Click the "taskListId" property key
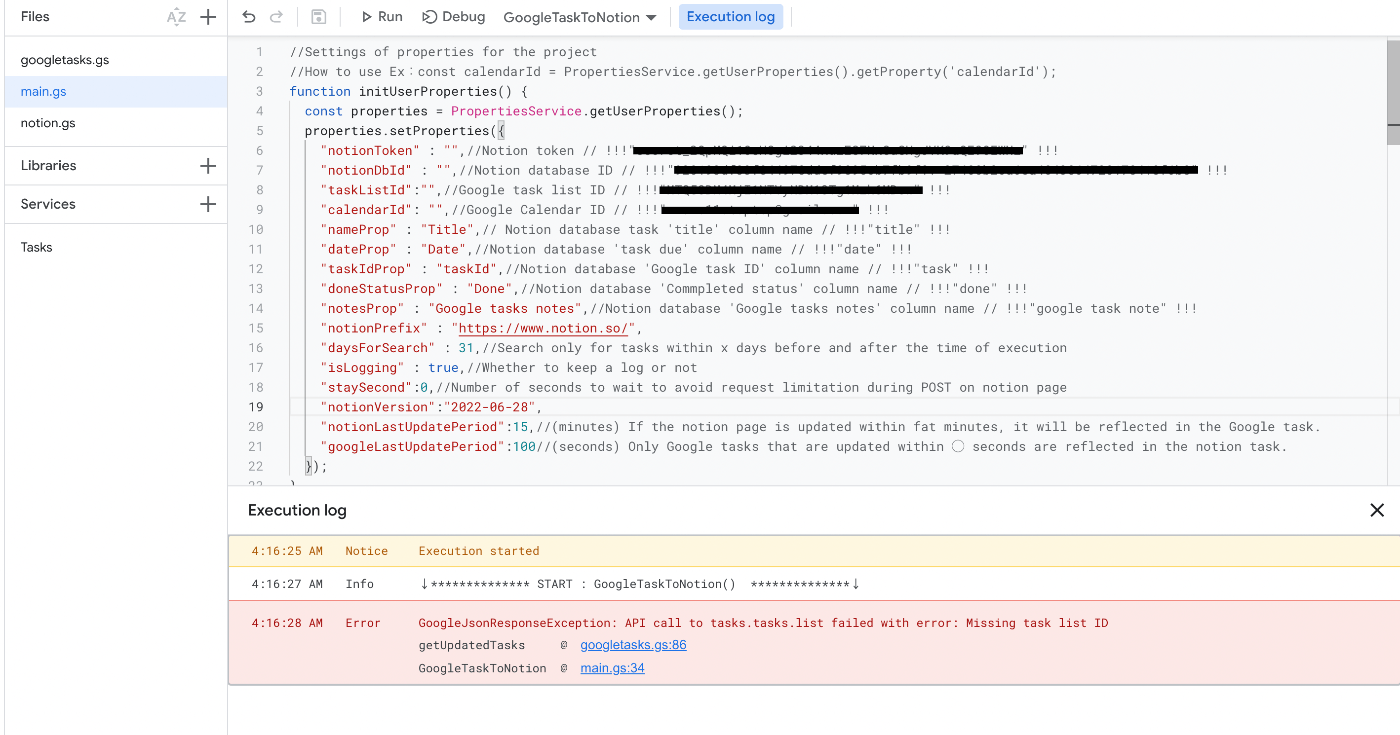Viewport: 1400px width, 735px height. (x=366, y=190)
